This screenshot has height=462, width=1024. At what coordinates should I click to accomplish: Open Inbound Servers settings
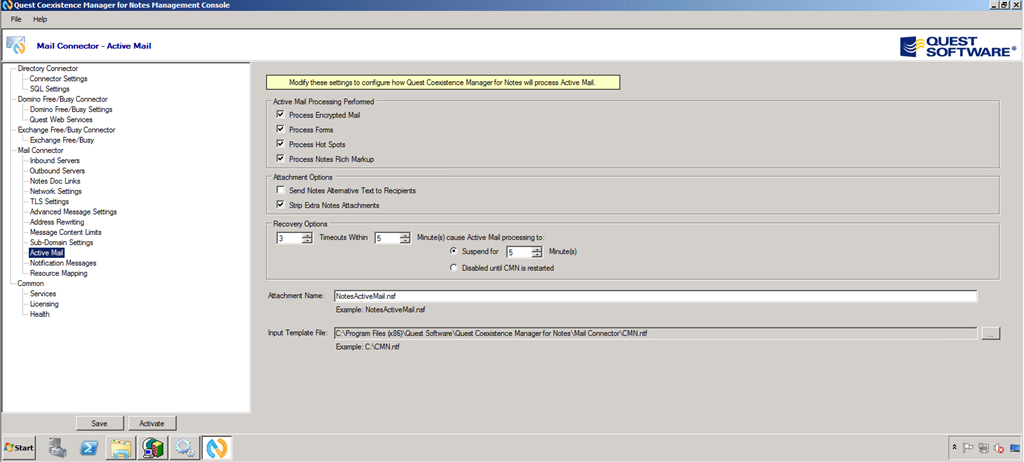(x=55, y=161)
